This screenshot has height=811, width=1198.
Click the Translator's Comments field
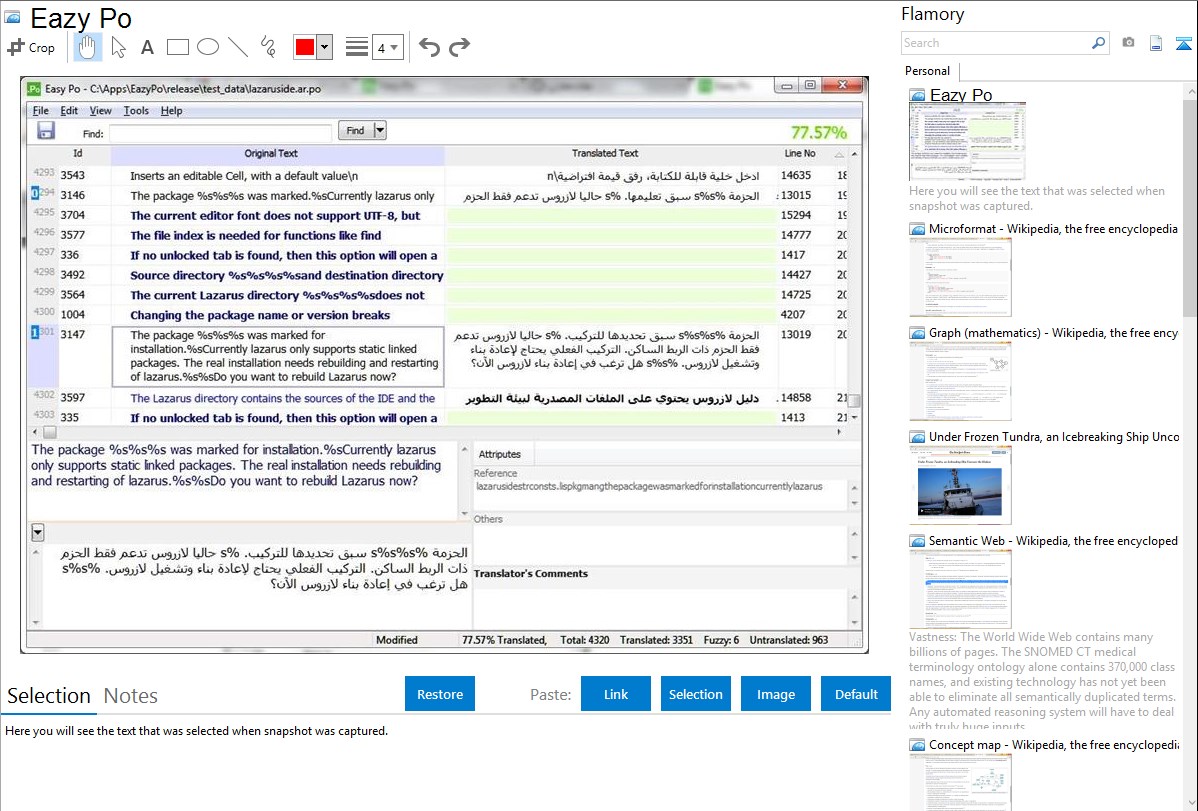(x=661, y=608)
